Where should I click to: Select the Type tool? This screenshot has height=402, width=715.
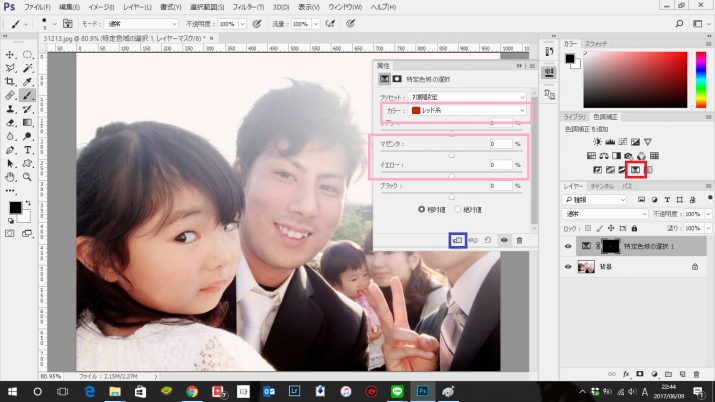(28, 149)
